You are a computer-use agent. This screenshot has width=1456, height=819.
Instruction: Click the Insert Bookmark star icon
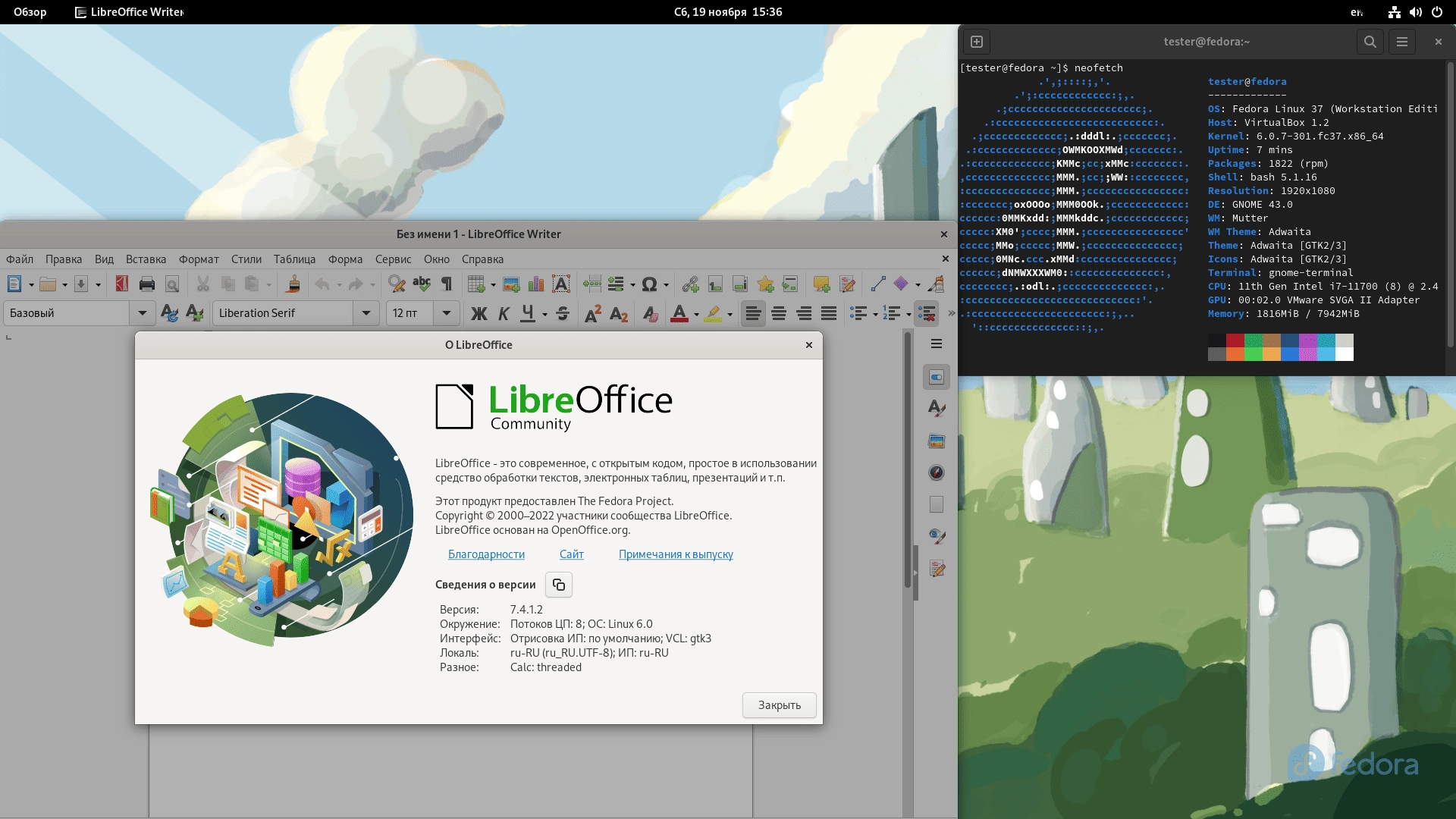(765, 284)
